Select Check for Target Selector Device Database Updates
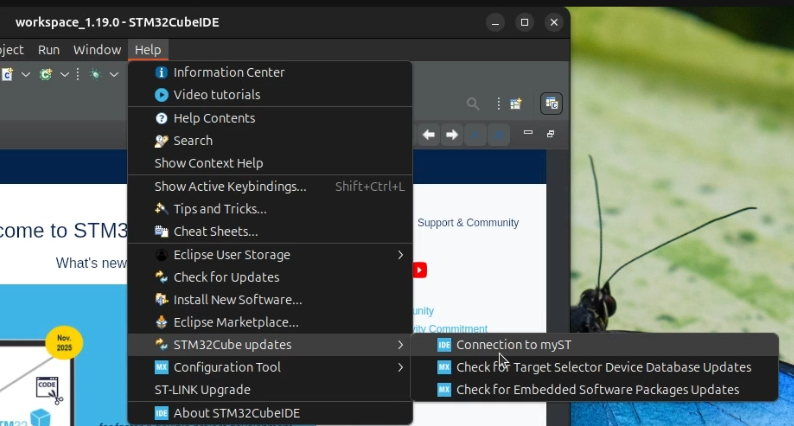Screen dimensions: 794x426 coord(594,367)
